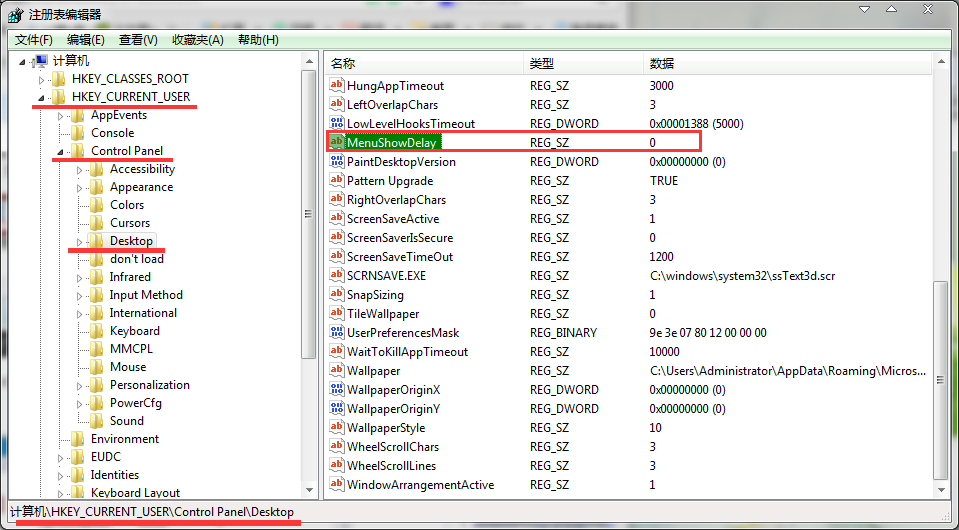The width and height of the screenshot is (959, 530).
Task: Select the Keyboard key in tree
Action: [x=134, y=331]
